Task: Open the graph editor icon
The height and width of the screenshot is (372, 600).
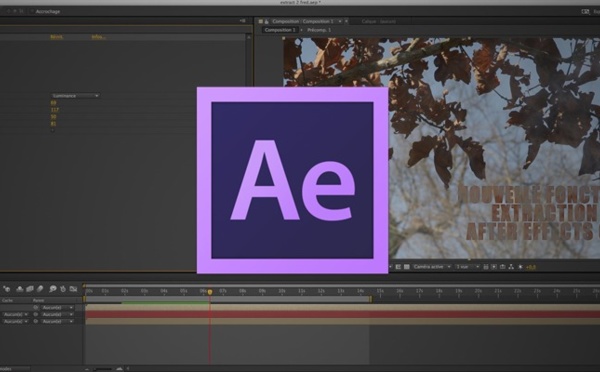Action: click(73, 289)
